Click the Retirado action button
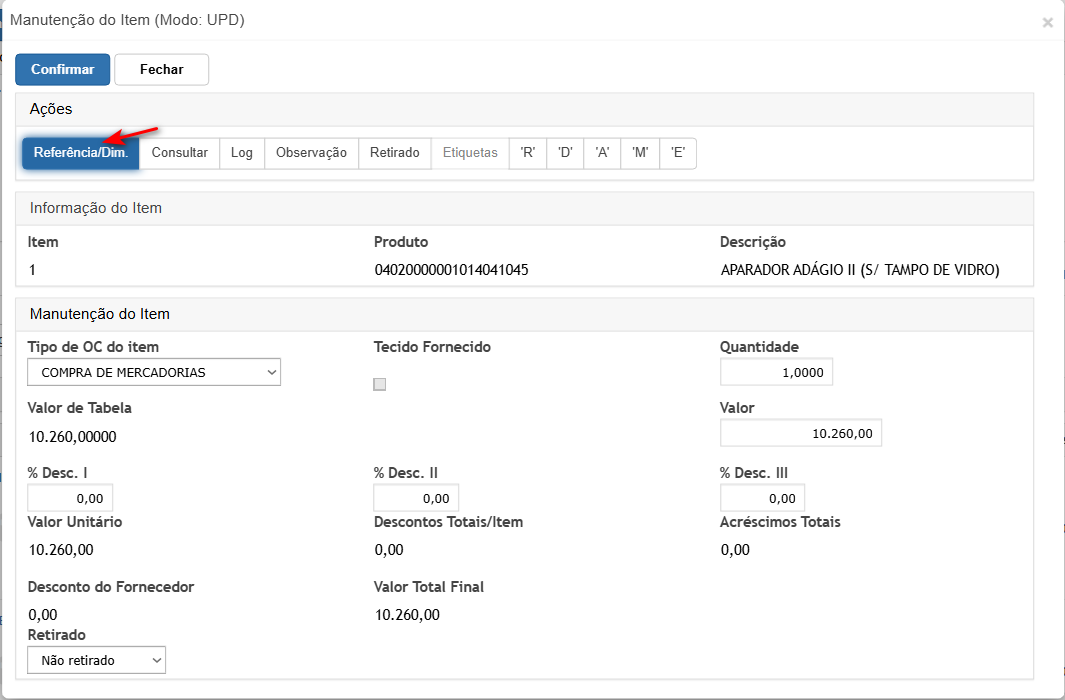The width and height of the screenshot is (1065, 700). [x=395, y=153]
